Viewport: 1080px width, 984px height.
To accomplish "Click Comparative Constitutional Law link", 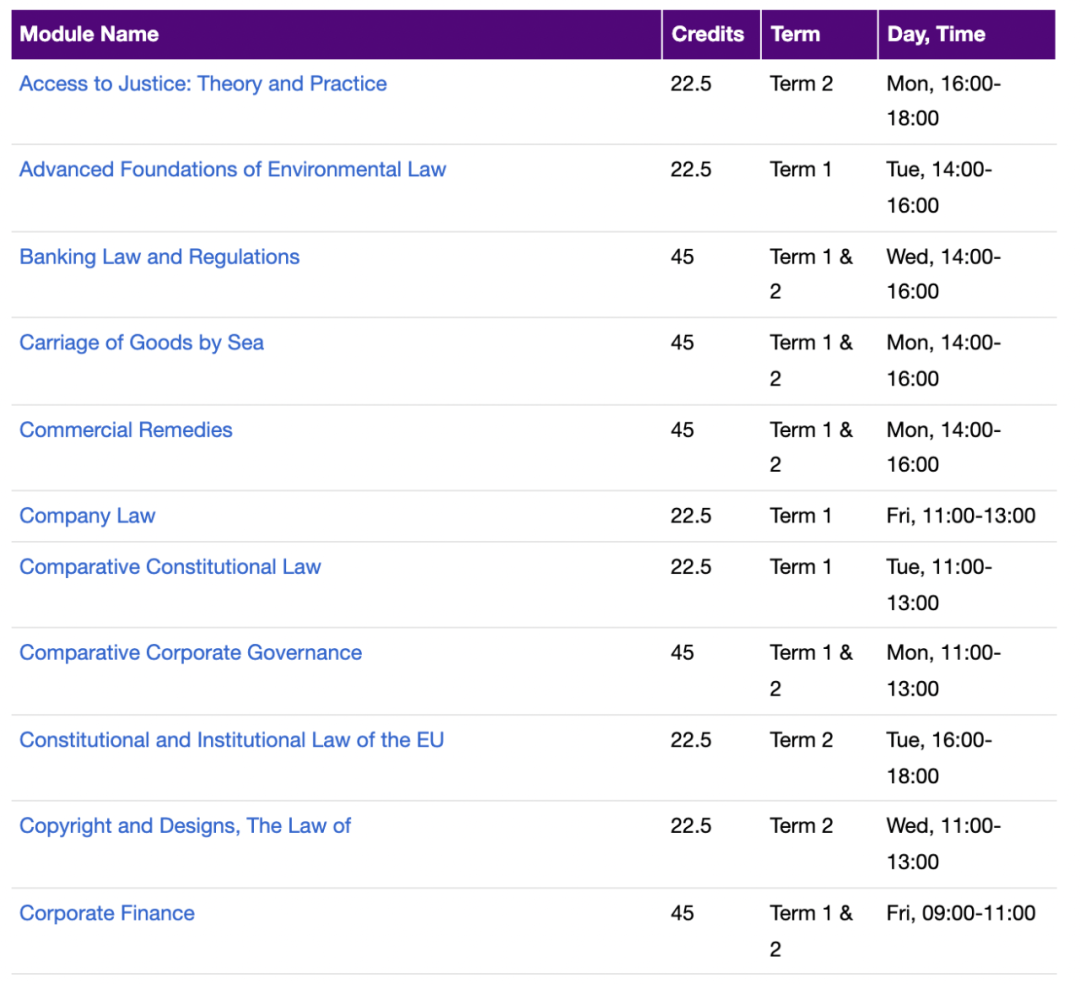I will 170,567.
